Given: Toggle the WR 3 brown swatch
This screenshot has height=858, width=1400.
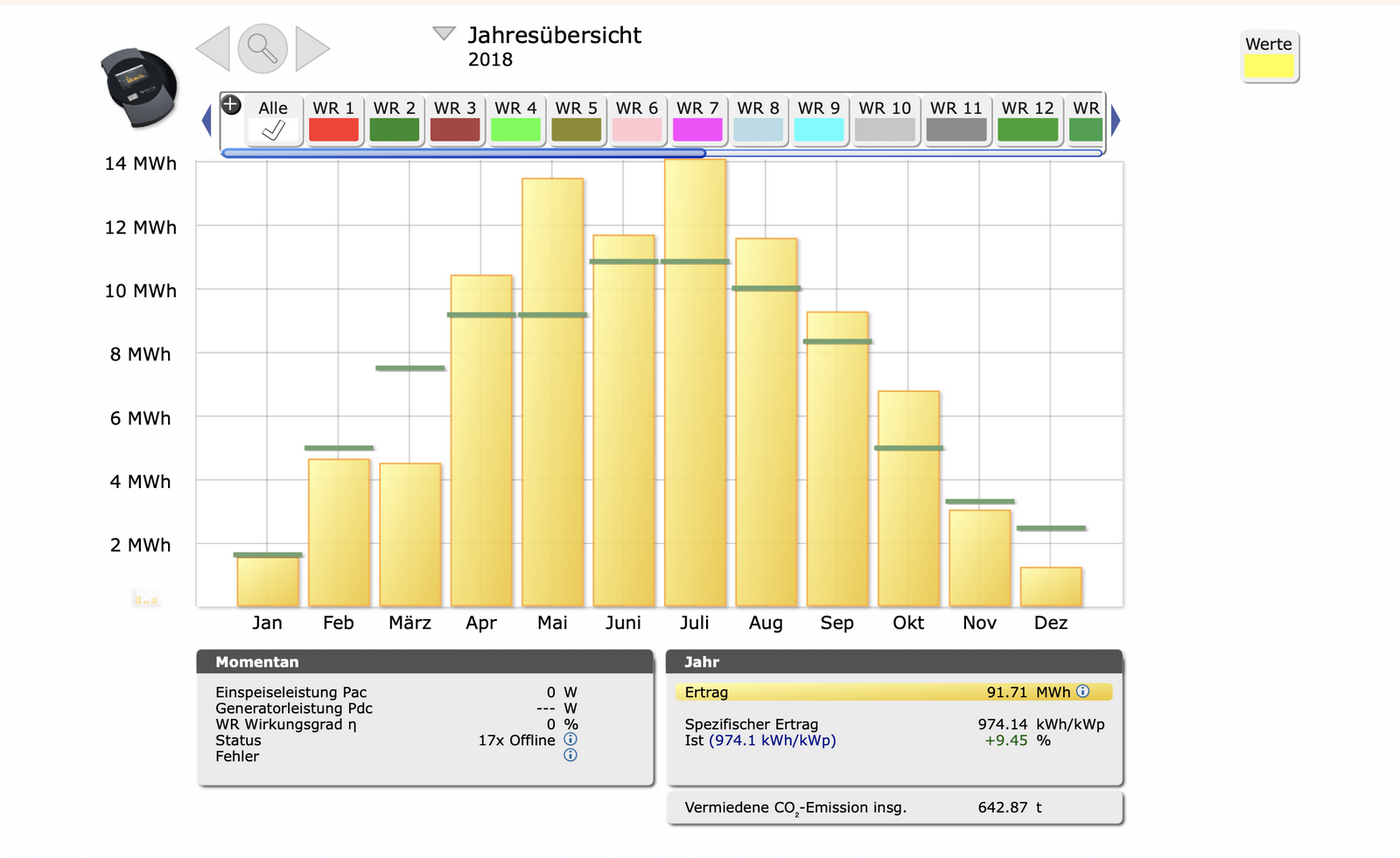Looking at the screenshot, I should click(455, 130).
